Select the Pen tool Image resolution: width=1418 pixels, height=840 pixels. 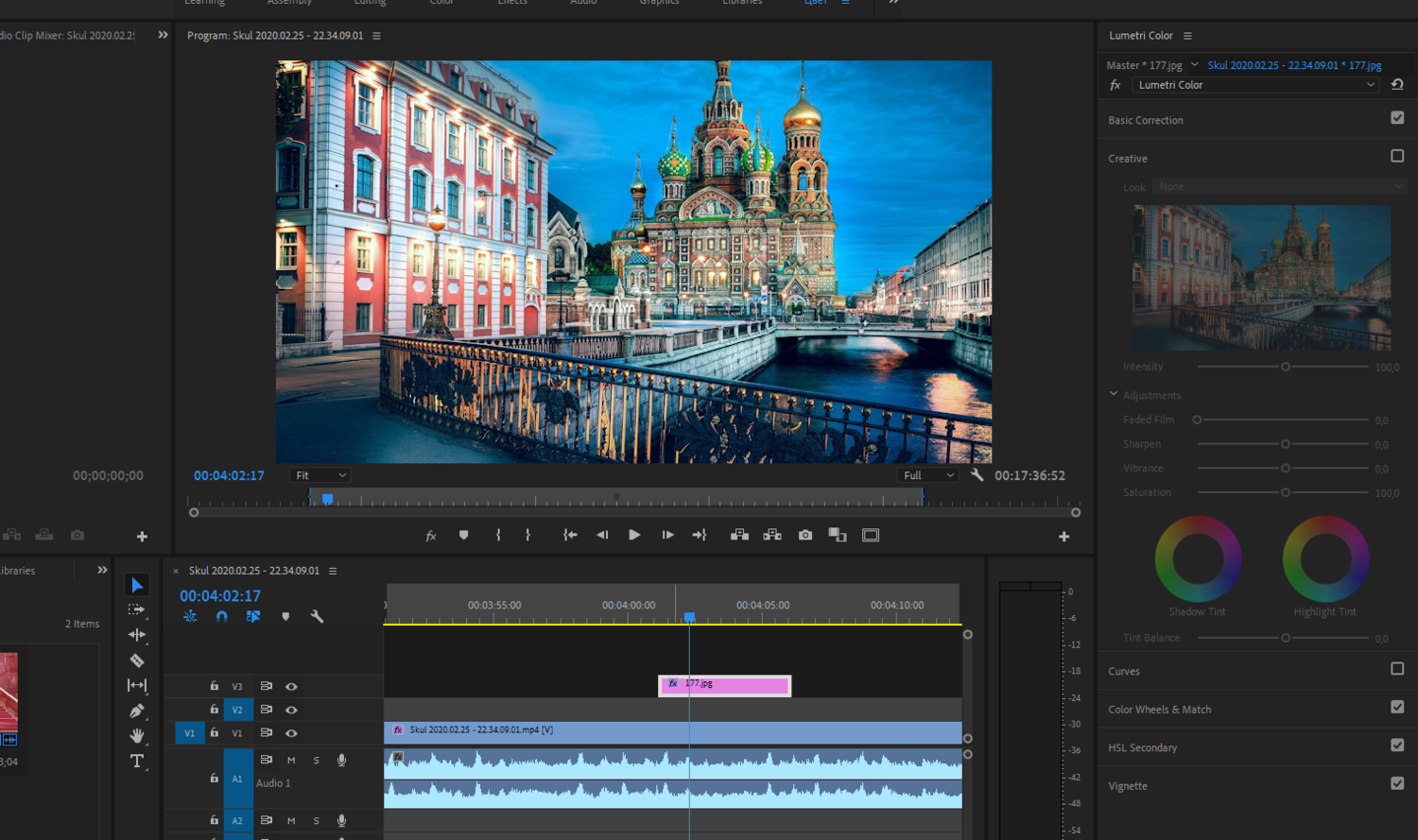point(137,711)
